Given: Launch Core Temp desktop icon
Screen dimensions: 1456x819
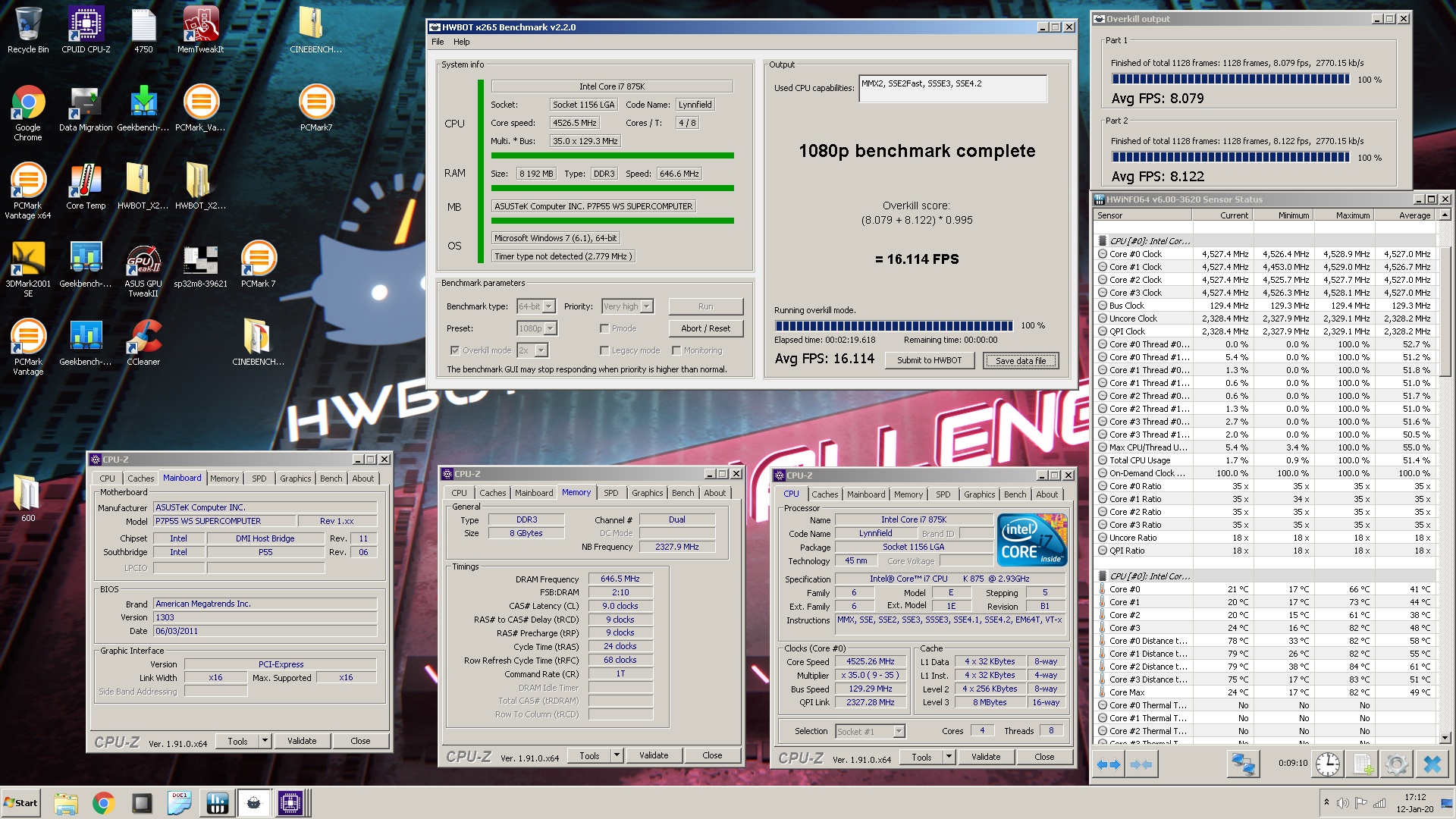Looking at the screenshot, I should (86, 187).
